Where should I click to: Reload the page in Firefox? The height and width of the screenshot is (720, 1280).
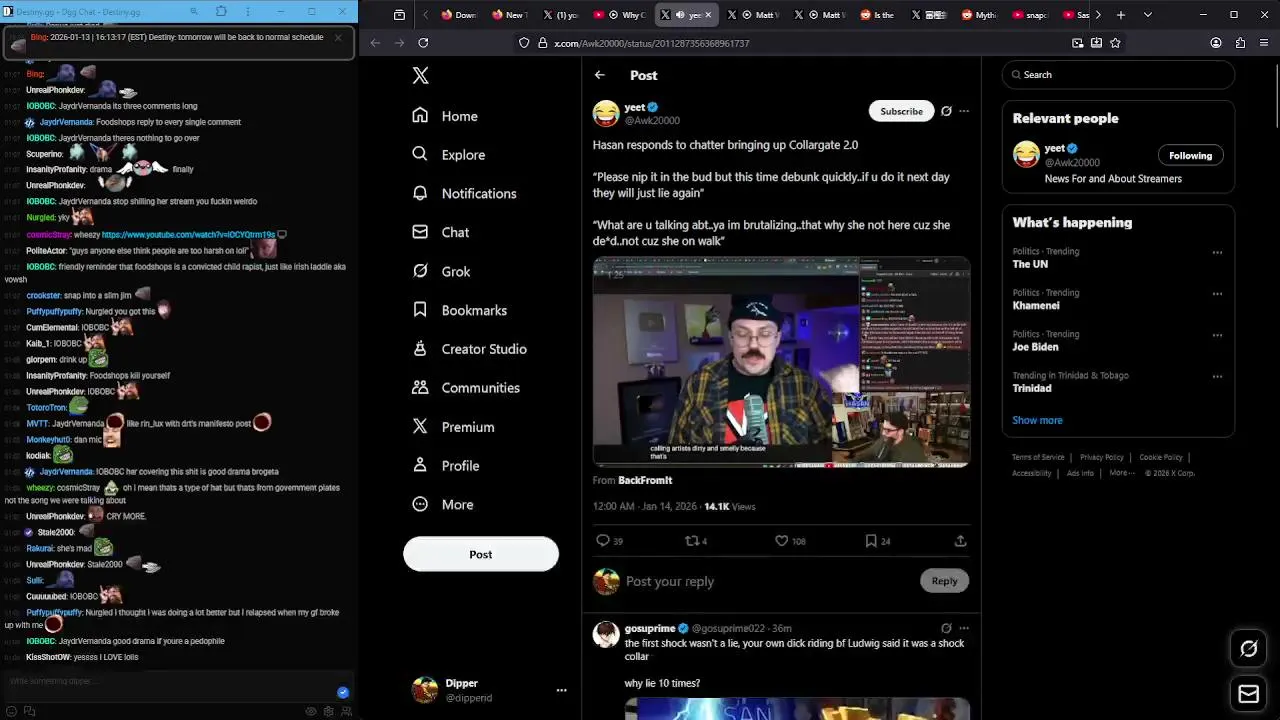423,43
